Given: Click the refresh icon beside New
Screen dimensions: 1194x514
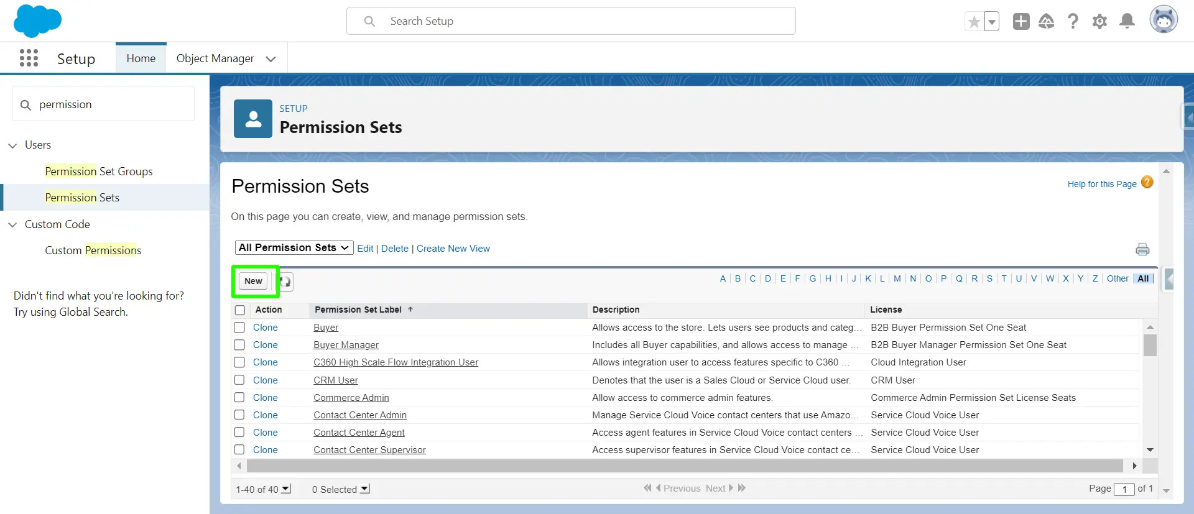Looking at the screenshot, I should [285, 282].
